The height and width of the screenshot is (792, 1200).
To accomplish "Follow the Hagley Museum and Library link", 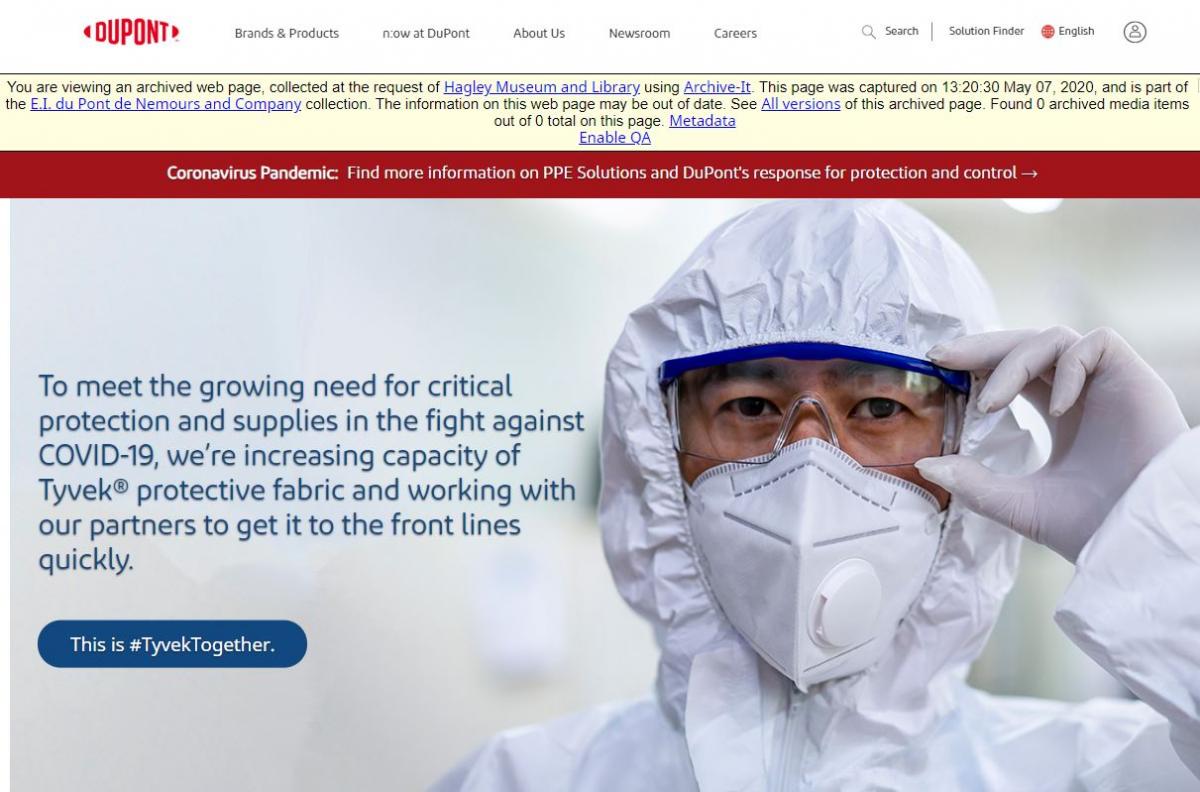I will [542, 87].
